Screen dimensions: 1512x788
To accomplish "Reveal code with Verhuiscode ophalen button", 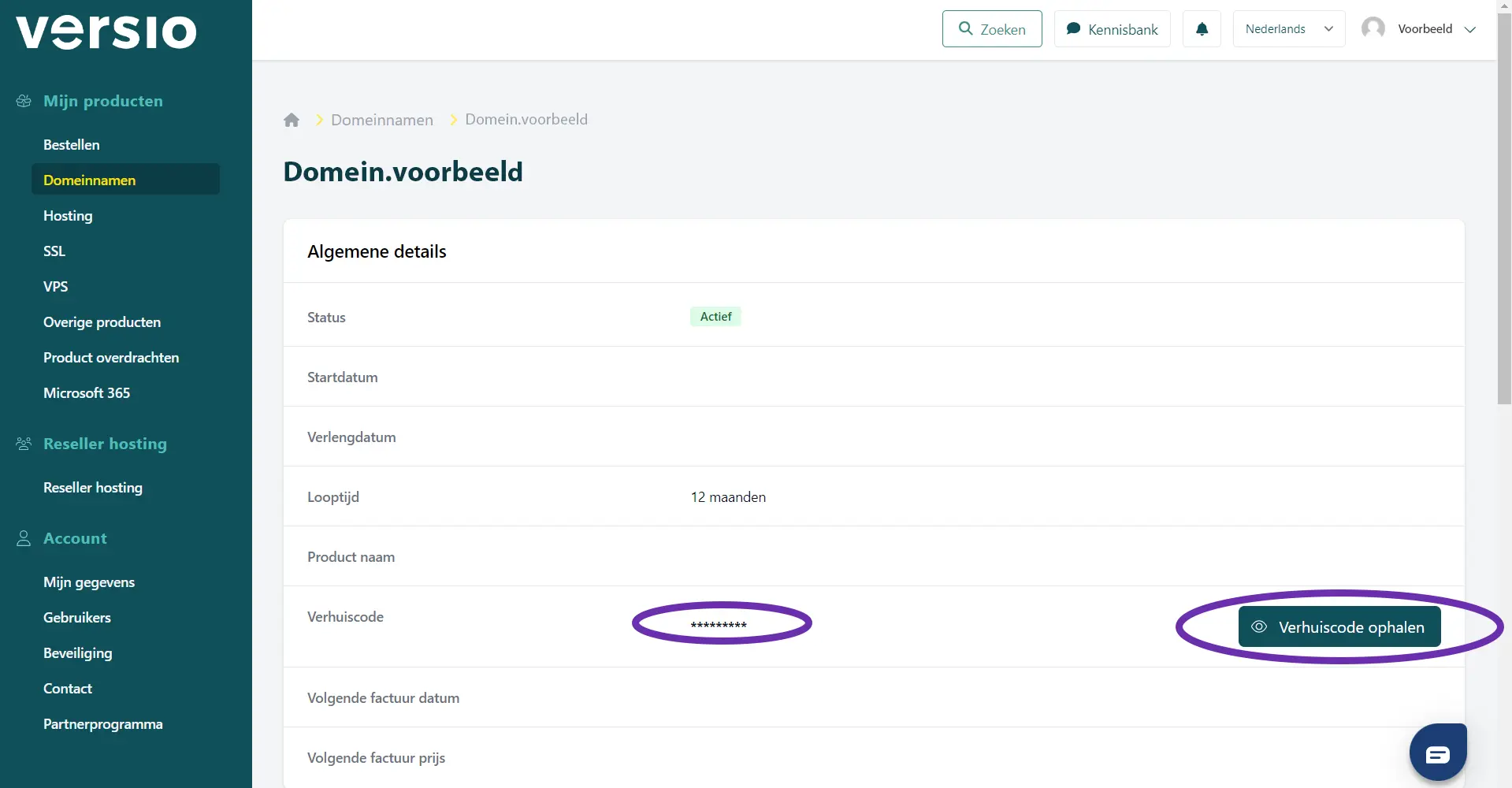I will 1339,627.
